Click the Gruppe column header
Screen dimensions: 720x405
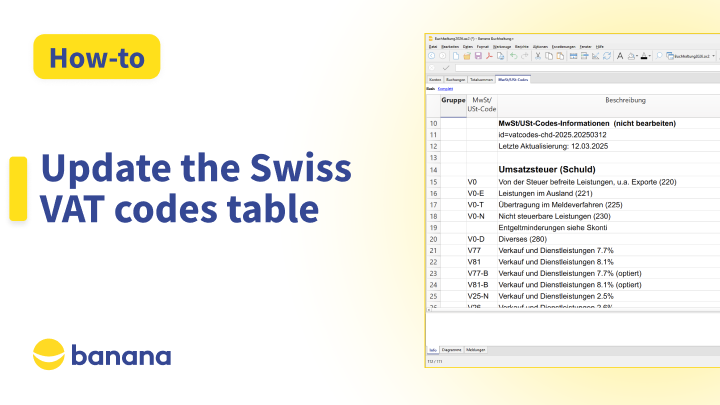tap(453, 106)
